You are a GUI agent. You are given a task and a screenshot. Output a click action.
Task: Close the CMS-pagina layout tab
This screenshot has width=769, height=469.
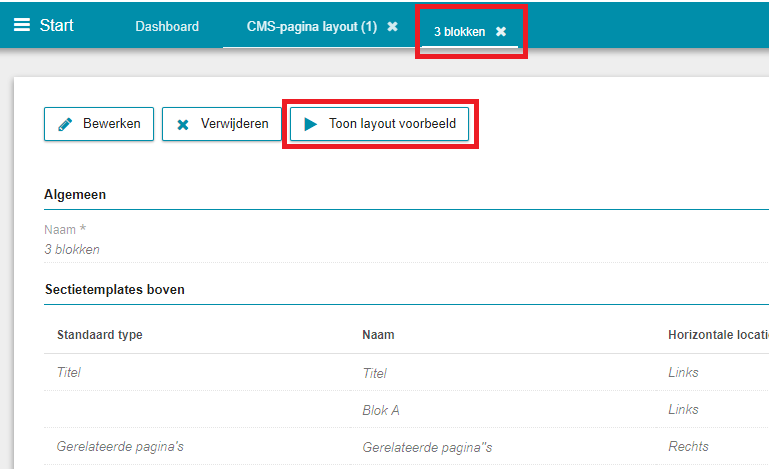pos(393,27)
